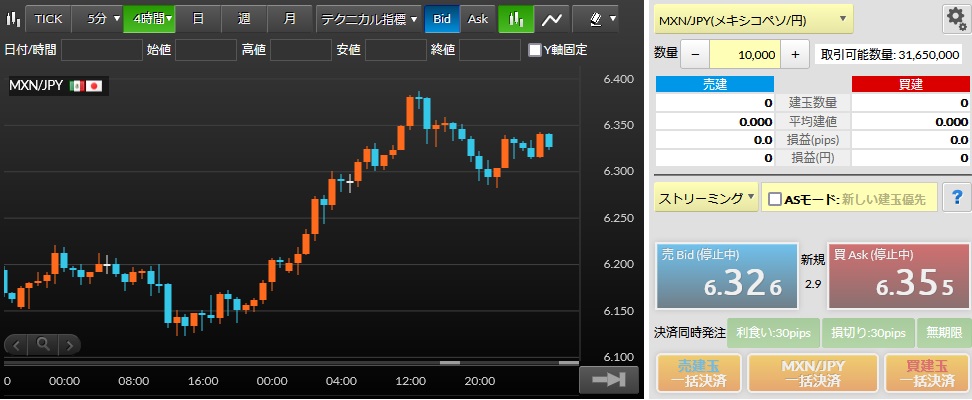Increase quantity with plus button
This screenshot has height=400, width=972.
point(795,55)
